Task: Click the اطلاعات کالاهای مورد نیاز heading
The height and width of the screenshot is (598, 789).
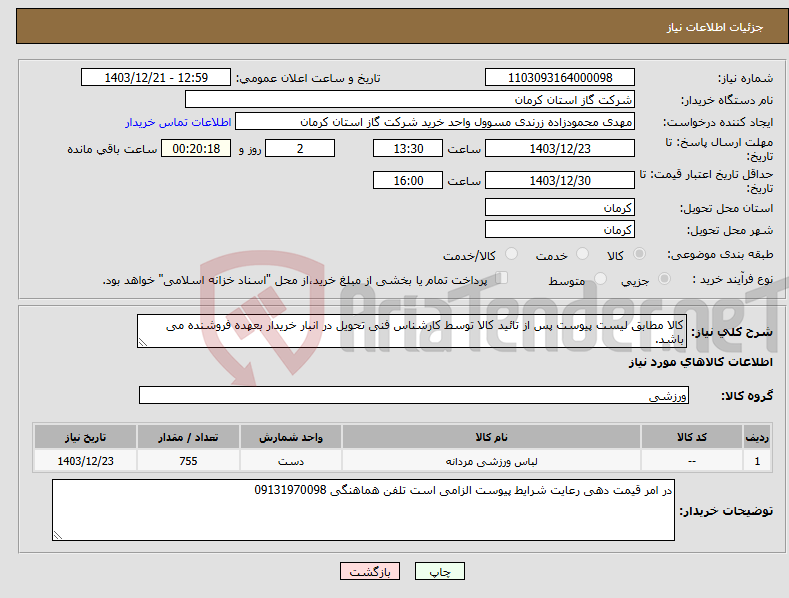Action: pyautogui.click(x=700, y=362)
